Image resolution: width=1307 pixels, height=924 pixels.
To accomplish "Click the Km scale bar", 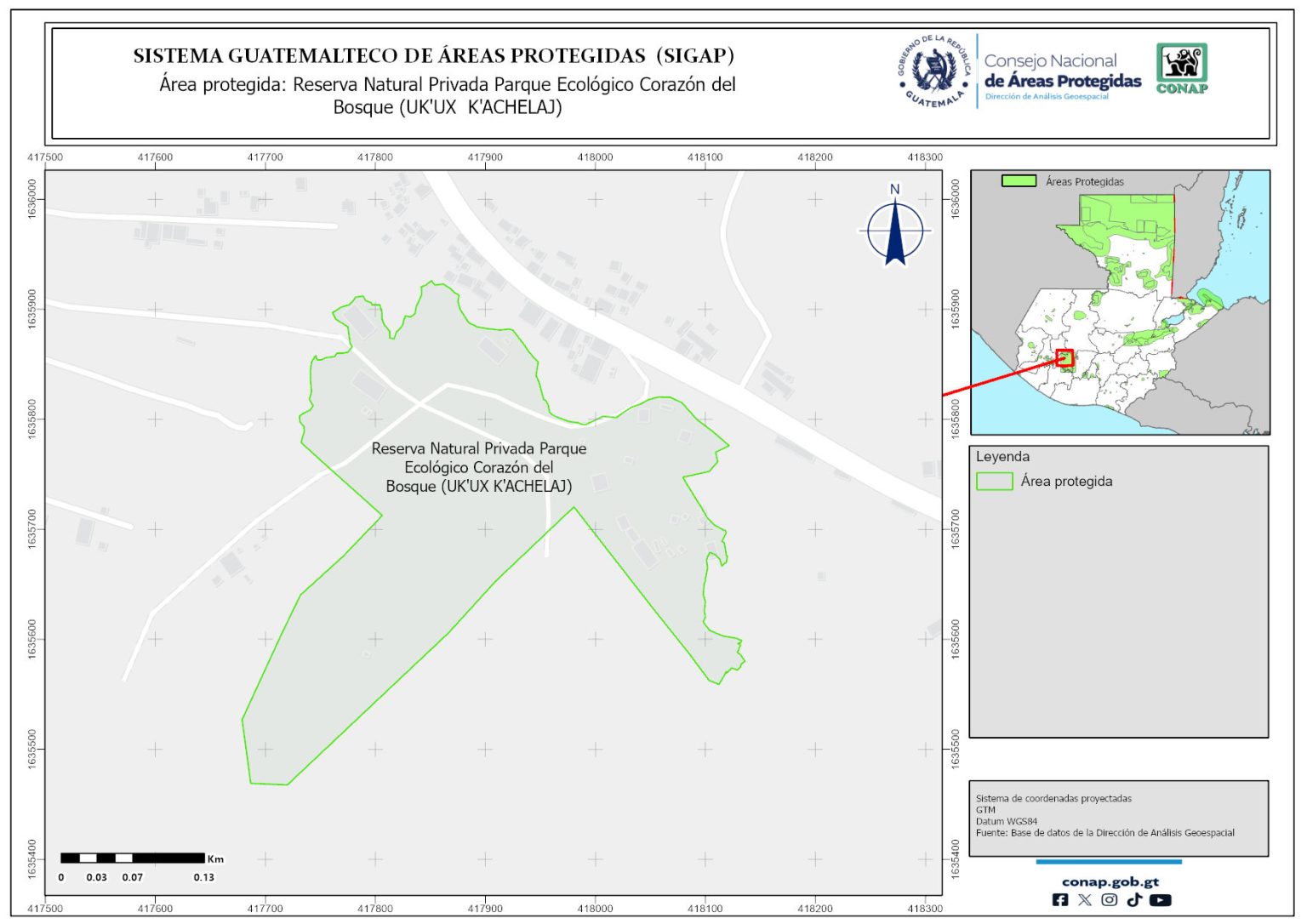I will pyautogui.click(x=133, y=858).
